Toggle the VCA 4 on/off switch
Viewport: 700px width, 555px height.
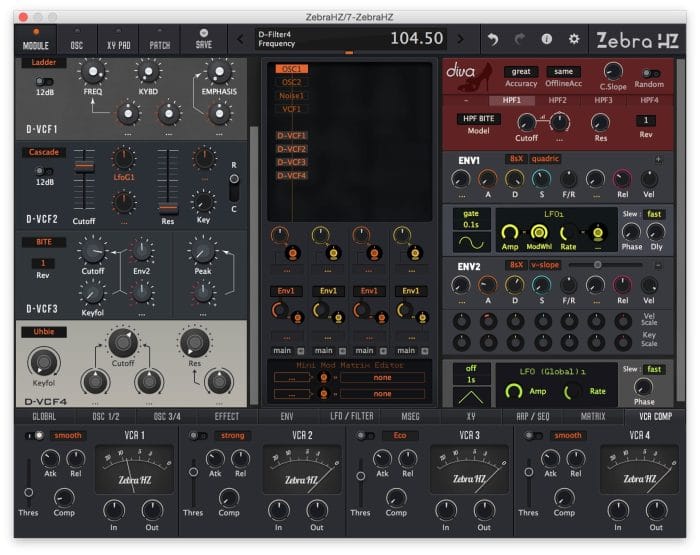[x=533, y=435]
